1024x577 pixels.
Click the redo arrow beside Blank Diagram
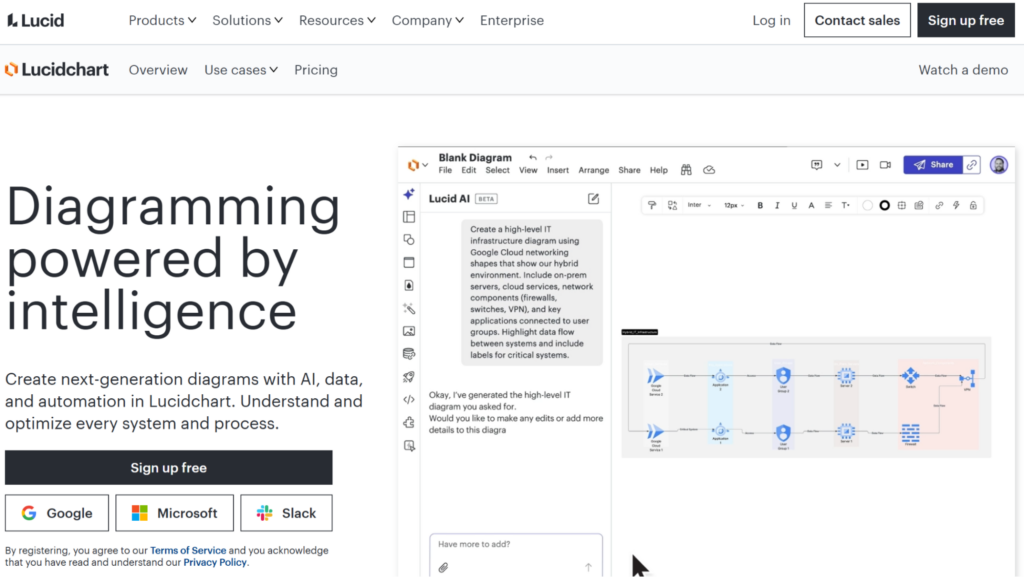[x=549, y=157]
